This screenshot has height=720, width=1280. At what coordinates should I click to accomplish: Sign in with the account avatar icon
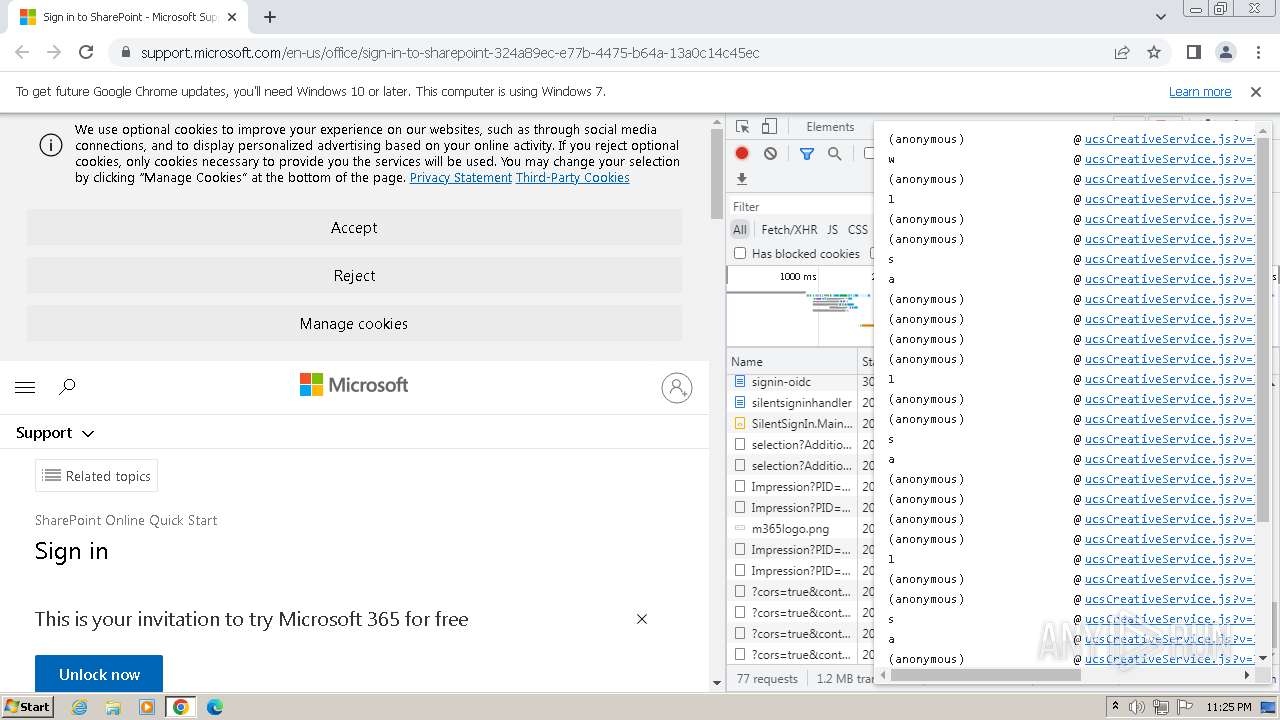677,387
